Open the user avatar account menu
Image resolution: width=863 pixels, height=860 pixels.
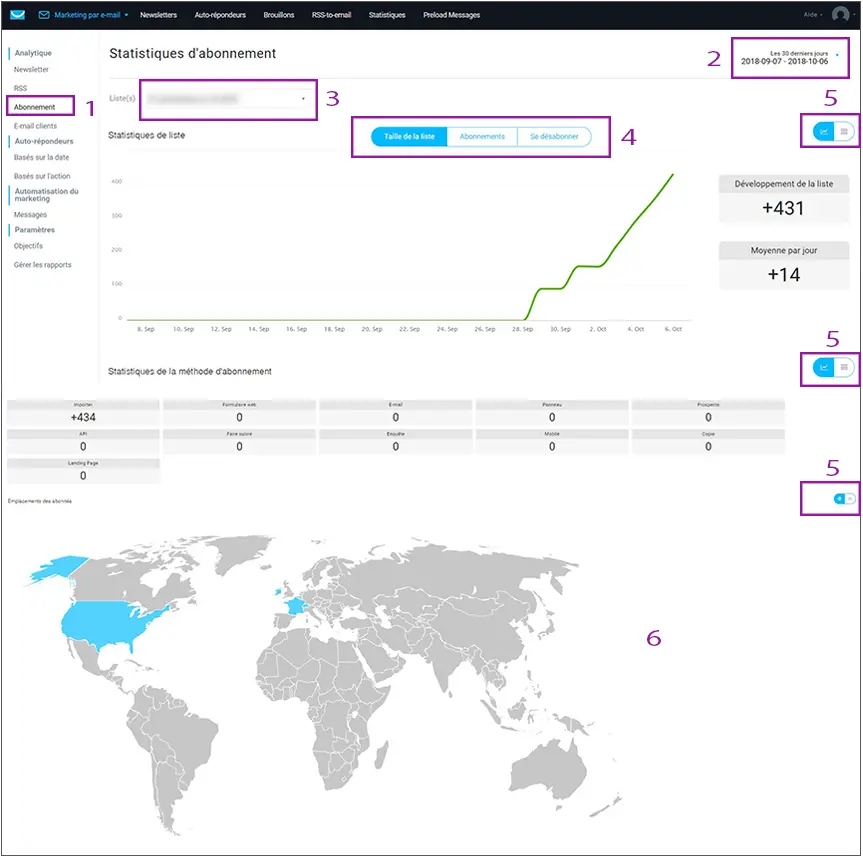click(840, 14)
